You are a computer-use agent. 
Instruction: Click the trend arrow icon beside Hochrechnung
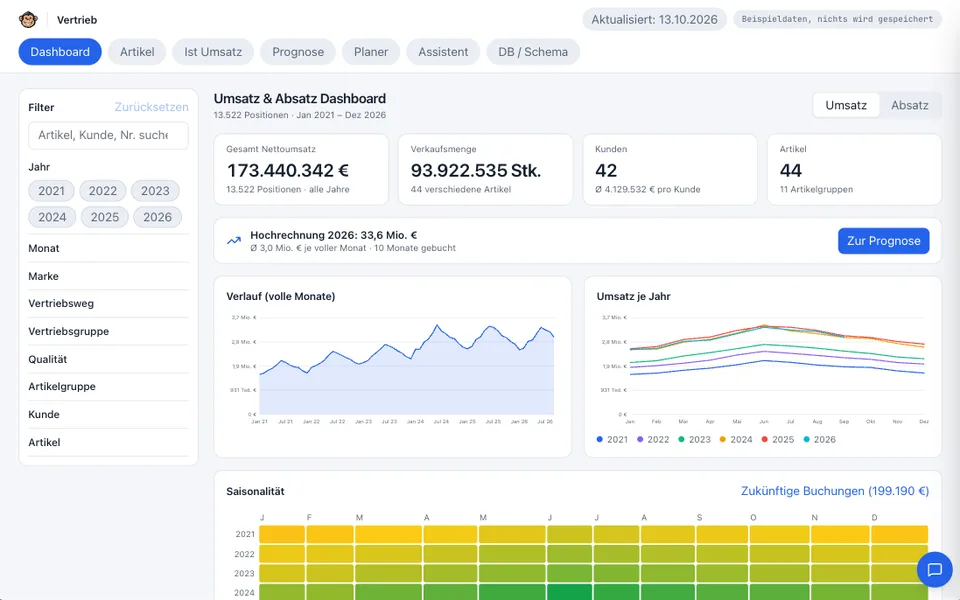pyautogui.click(x=234, y=241)
